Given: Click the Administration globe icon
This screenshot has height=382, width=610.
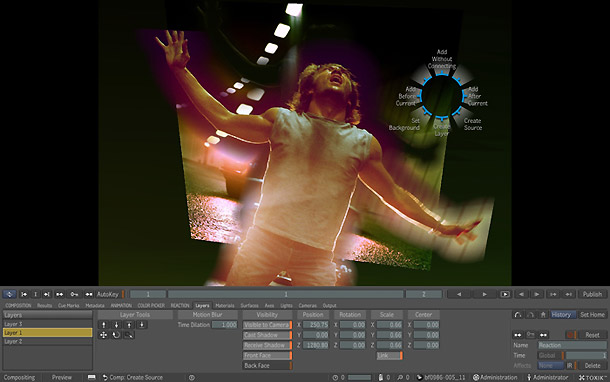Looking at the screenshot, I should [475, 377].
